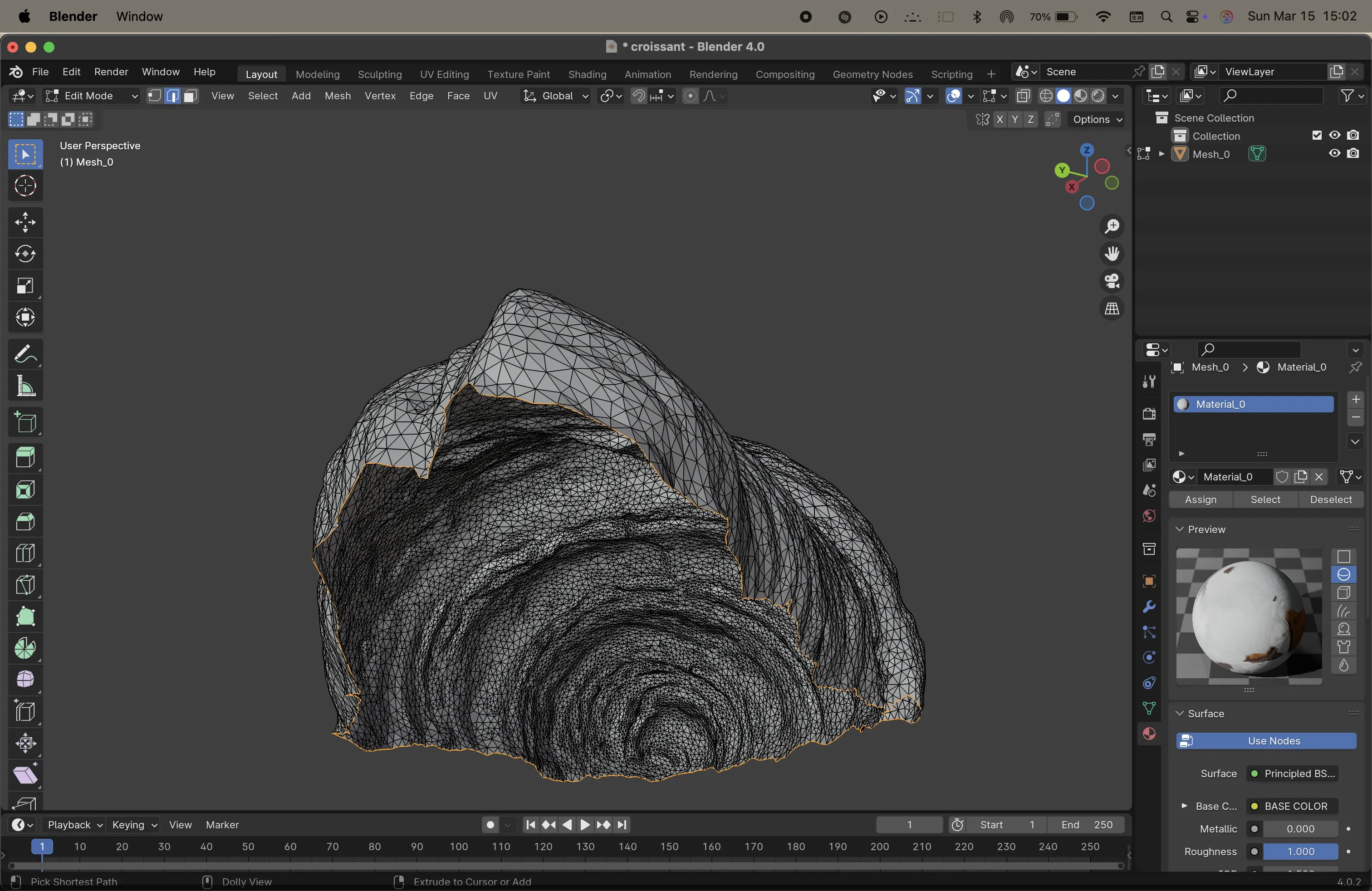This screenshot has width=1372, height=891.
Task: Open the Edit Mode dropdown
Action: [x=92, y=96]
